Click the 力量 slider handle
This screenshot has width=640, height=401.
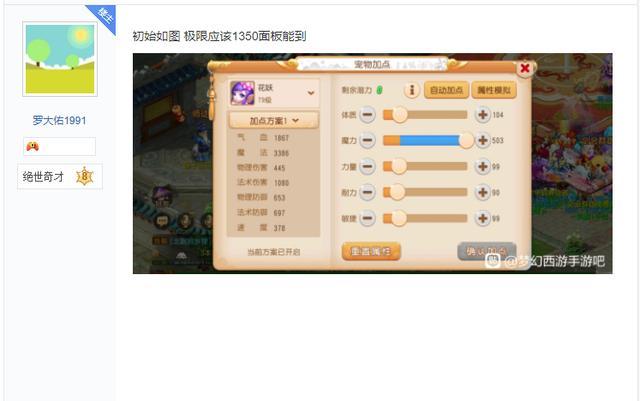[398, 167]
